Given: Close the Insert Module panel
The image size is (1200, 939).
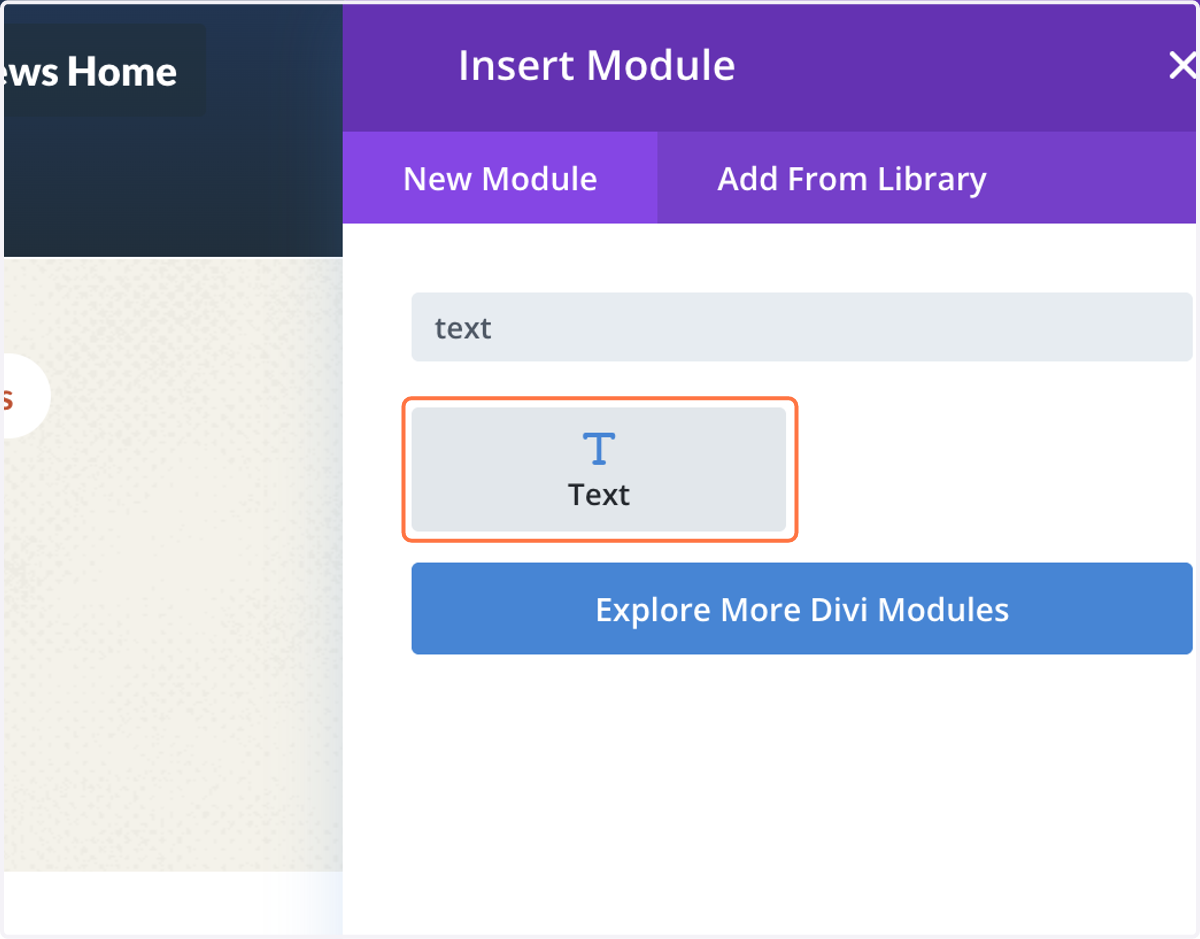Looking at the screenshot, I should coord(1183,66).
